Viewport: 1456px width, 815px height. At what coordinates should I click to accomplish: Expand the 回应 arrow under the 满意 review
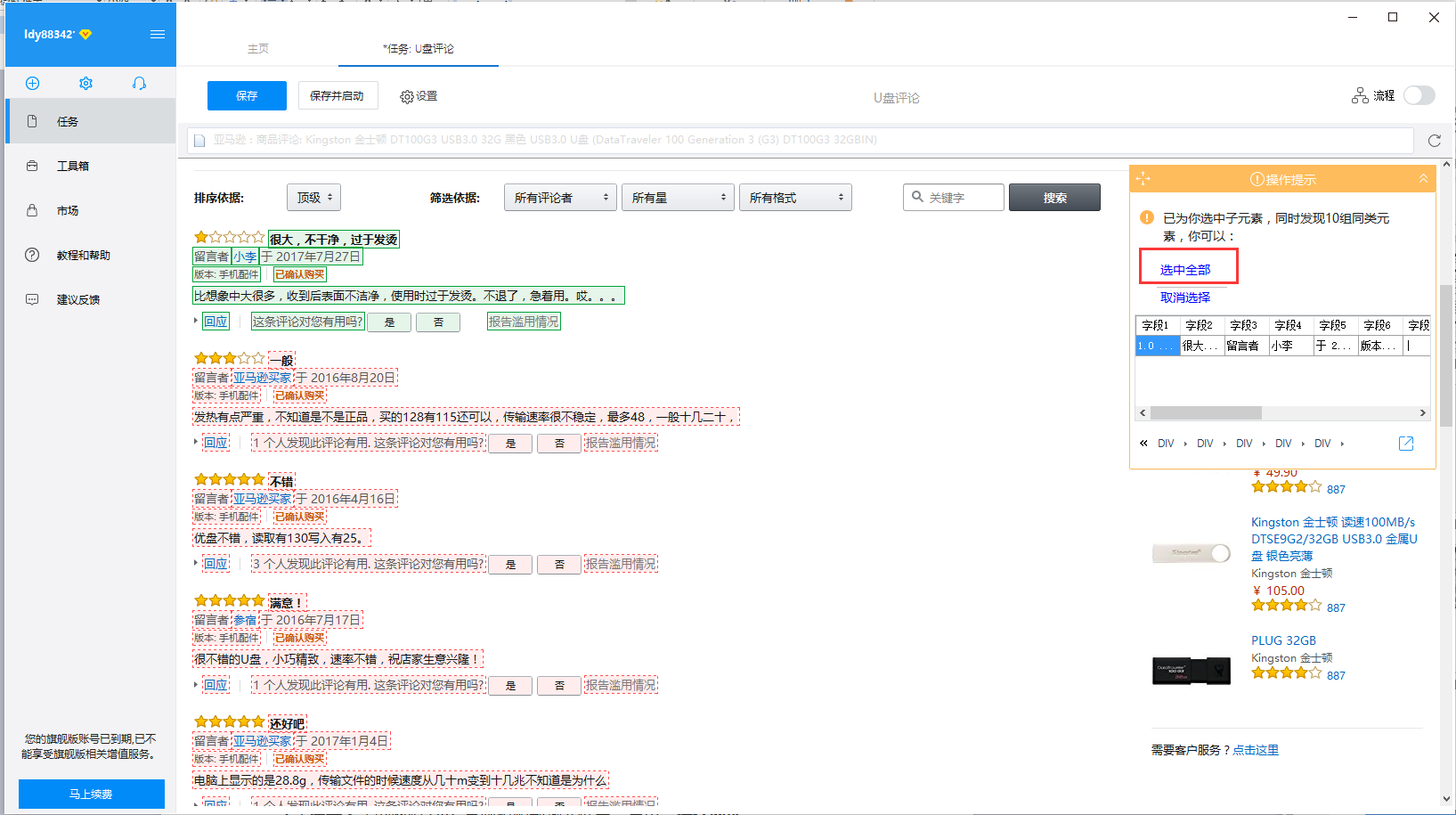click(197, 684)
